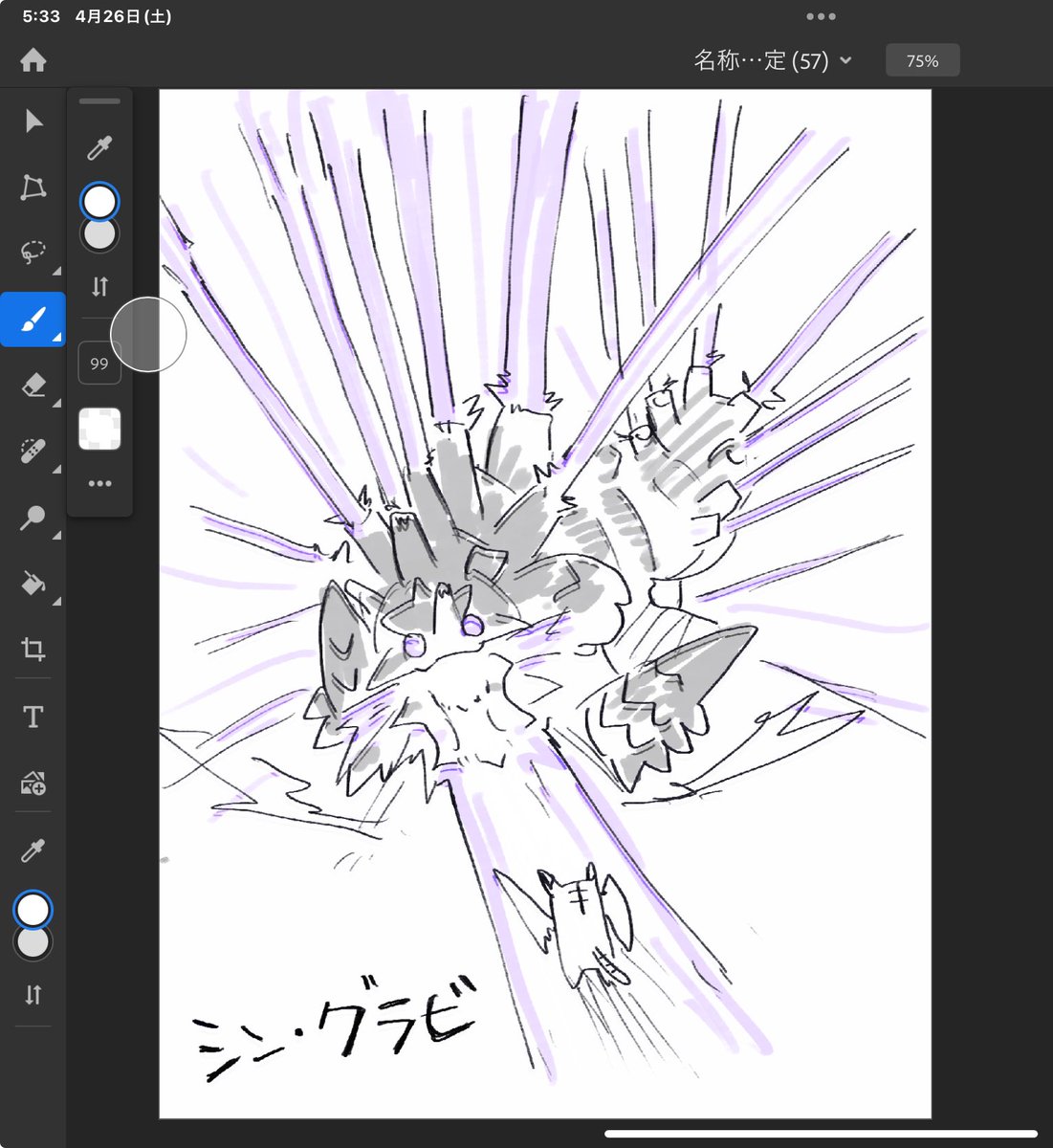The width and height of the screenshot is (1053, 1148).
Task: Tap the 5:33 status bar clock
Action: [x=41, y=16]
